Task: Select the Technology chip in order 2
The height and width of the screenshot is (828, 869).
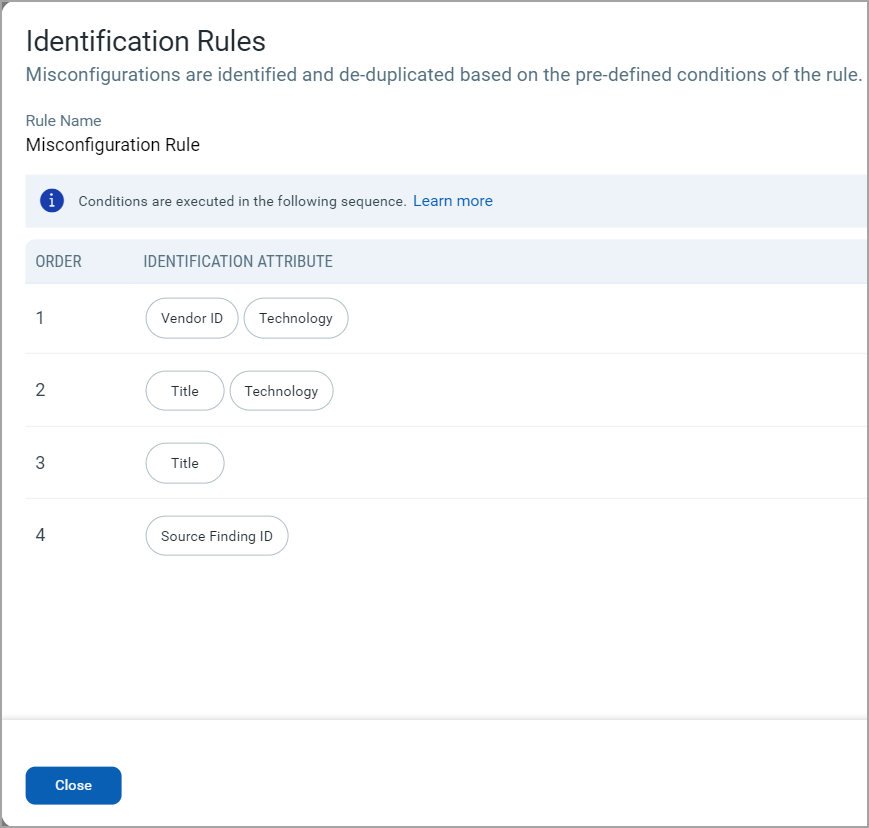Action: click(x=281, y=391)
